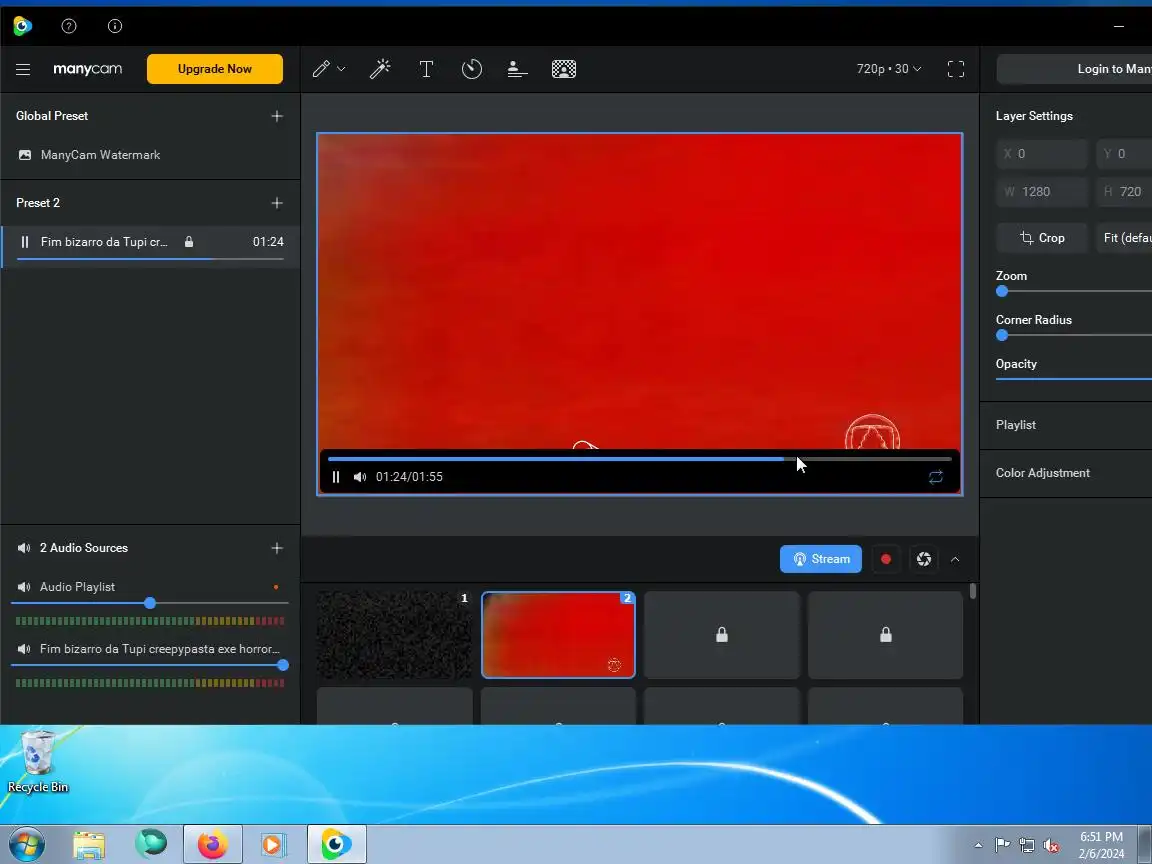Click the width field showing 1280
The width and height of the screenshot is (1152, 864).
tap(1041, 192)
